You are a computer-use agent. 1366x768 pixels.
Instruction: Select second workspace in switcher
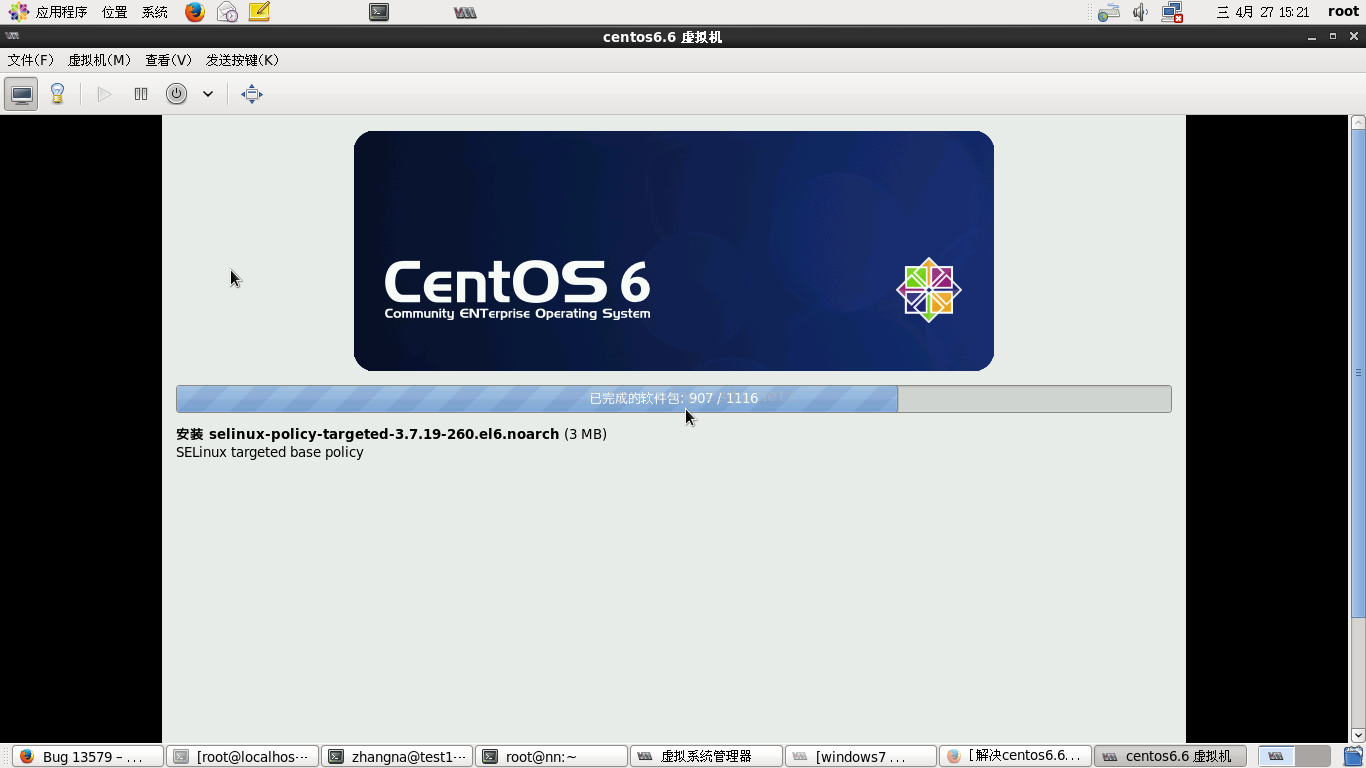coord(1313,756)
